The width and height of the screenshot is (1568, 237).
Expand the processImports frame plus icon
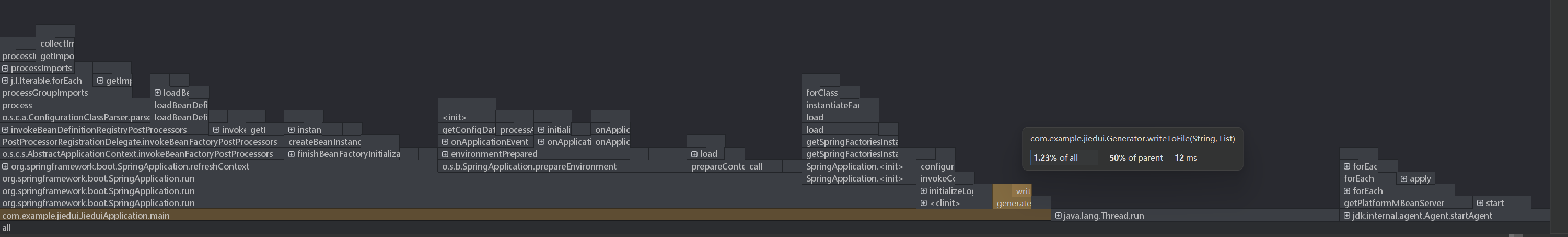[x=5, y=68]
